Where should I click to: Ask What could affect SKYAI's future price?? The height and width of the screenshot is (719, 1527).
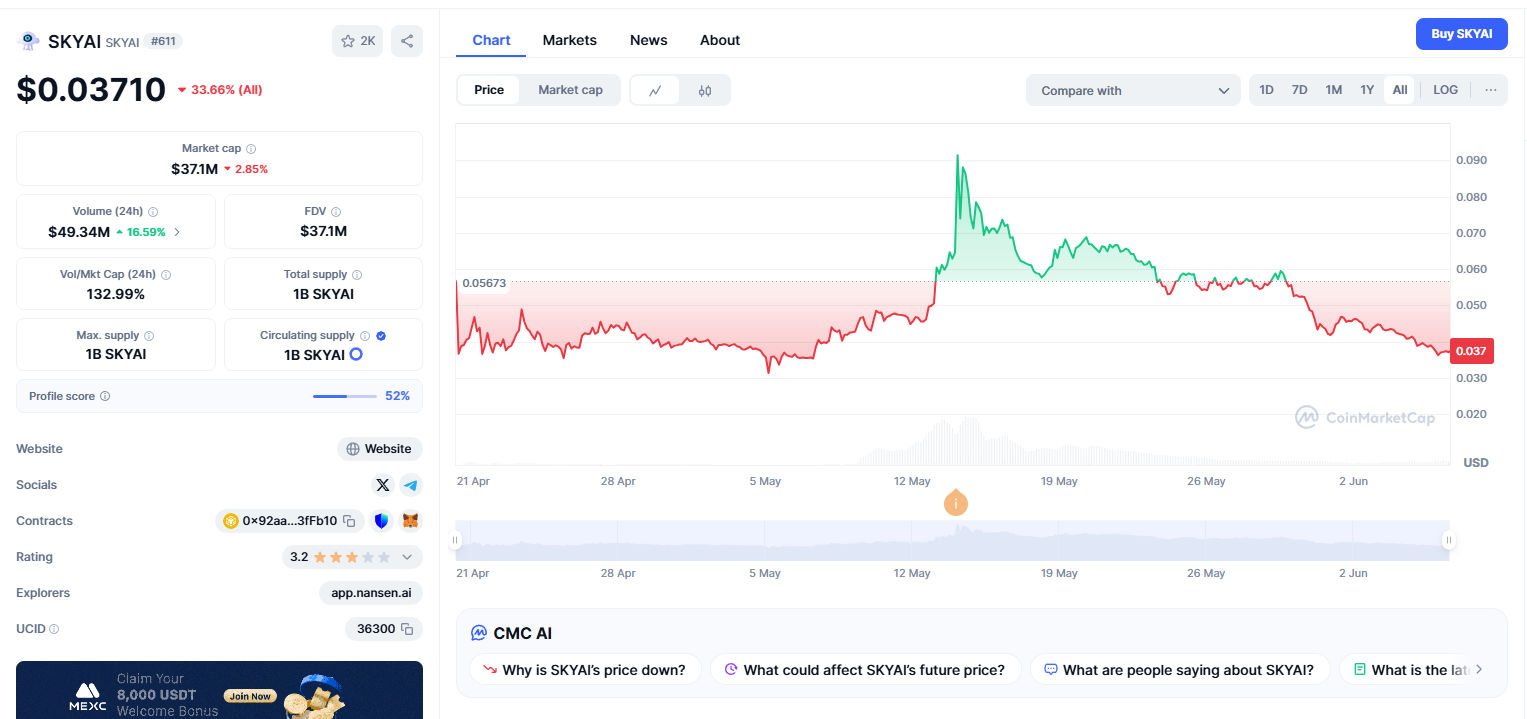pyautogui.click(x=864, y=670)
